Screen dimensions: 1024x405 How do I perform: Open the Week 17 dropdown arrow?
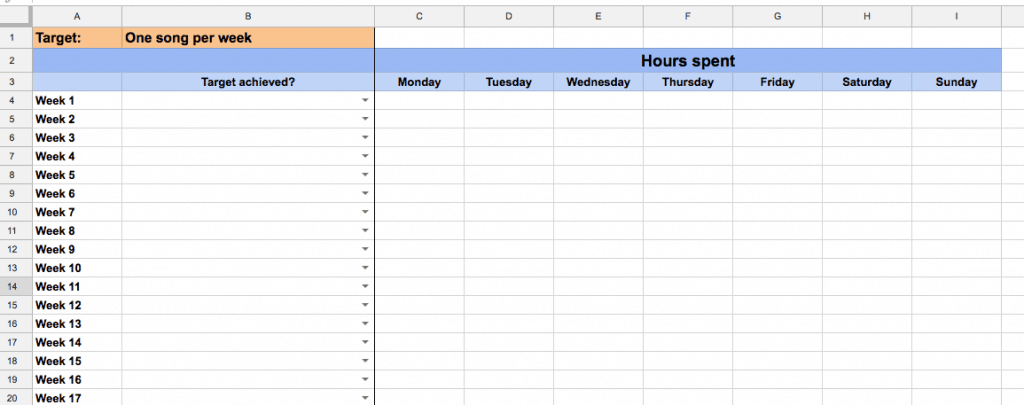(x=365, y=398)
